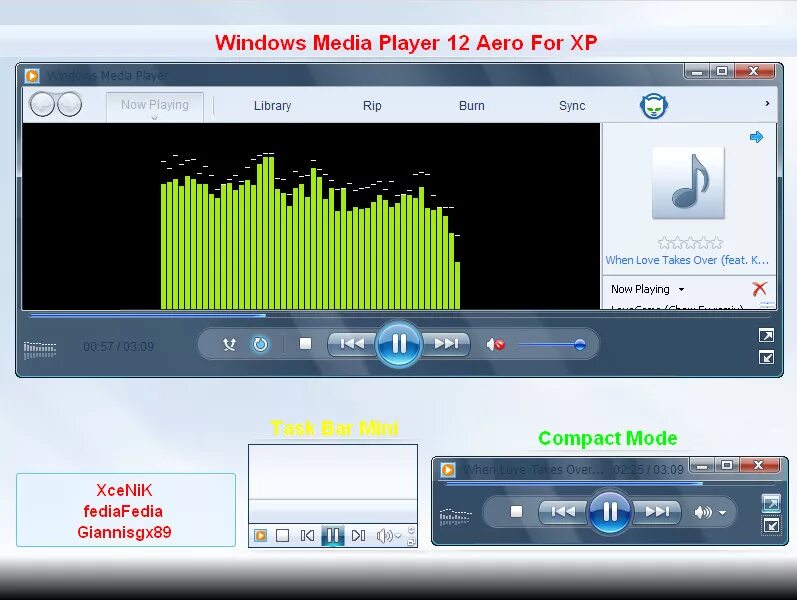The image size is (797, 600).
Task: Go to previous track in taskbar mini player
Action: [308, 535]
